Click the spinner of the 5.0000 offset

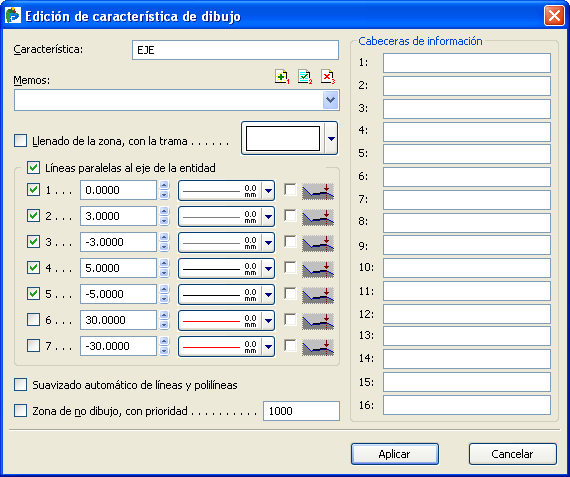pyautogui.click(x=164, y=268)
